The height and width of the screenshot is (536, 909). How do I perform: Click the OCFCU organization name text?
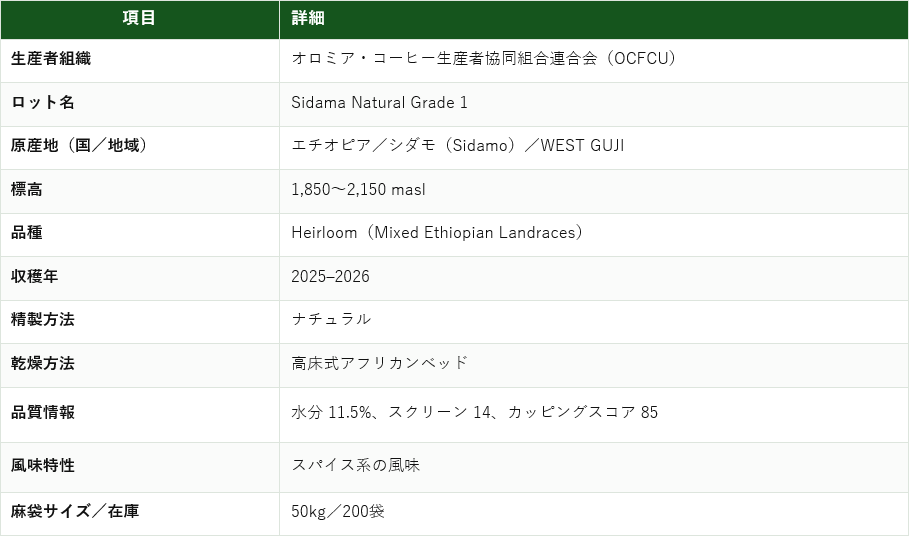[x=483, y=59]
